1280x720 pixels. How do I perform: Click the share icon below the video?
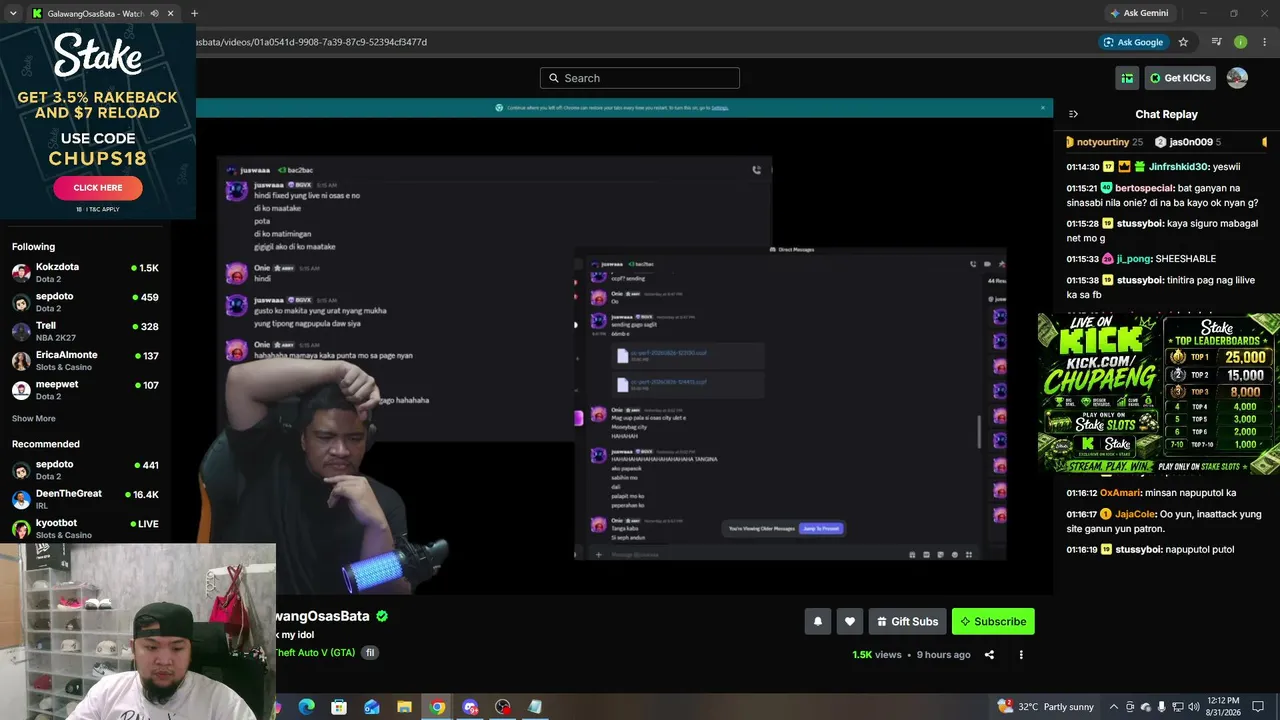coord(989,655)
